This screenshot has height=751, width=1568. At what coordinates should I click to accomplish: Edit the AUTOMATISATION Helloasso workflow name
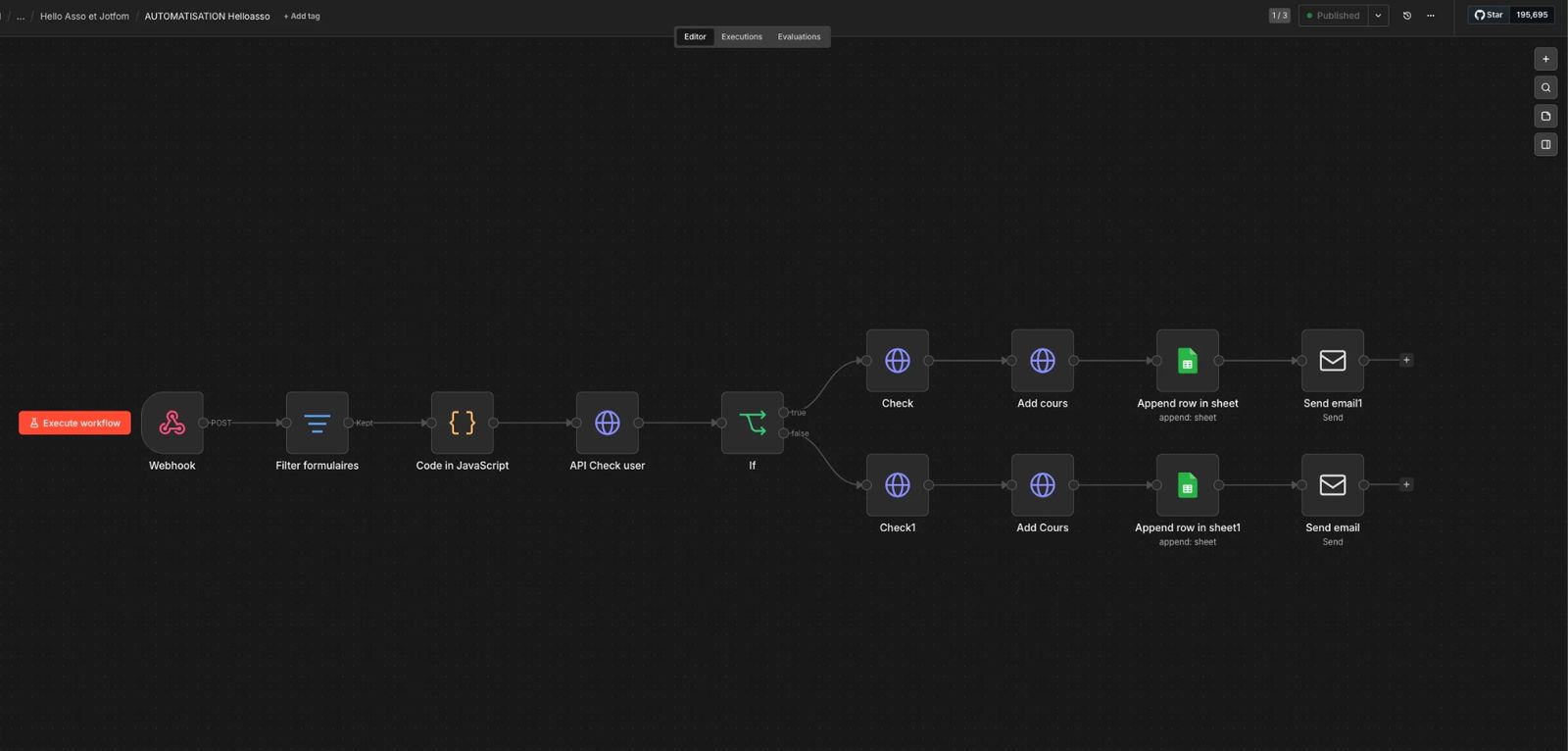click(207, 17)
